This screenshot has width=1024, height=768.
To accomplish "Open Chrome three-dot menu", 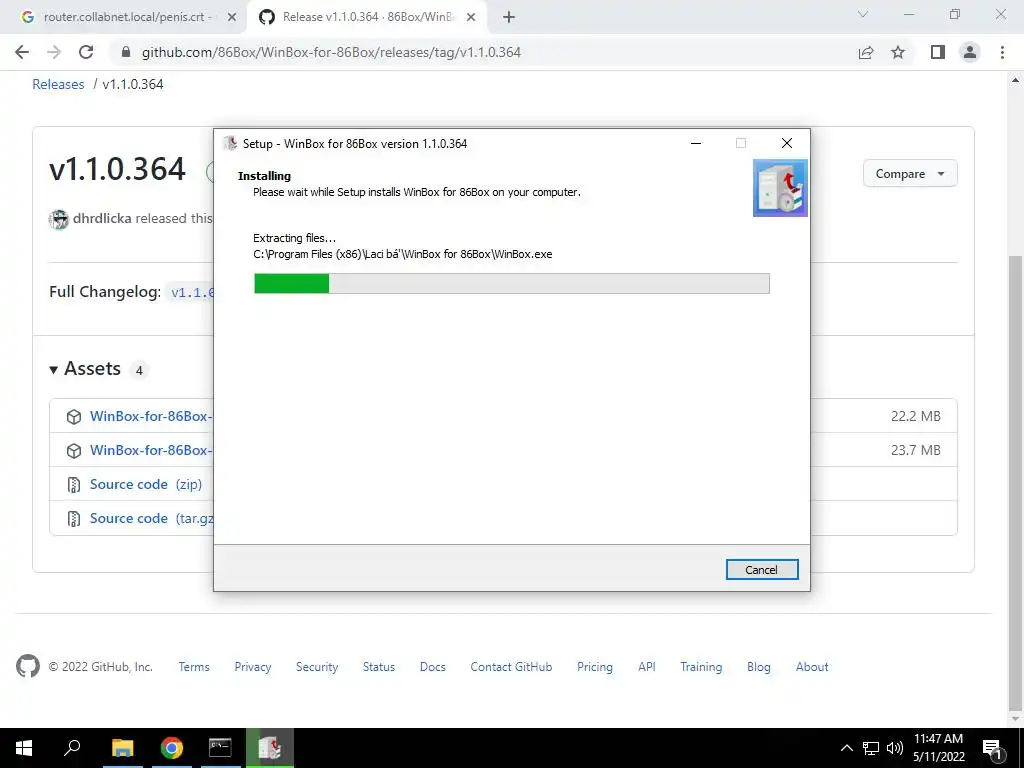I will tap(1002, 52).
